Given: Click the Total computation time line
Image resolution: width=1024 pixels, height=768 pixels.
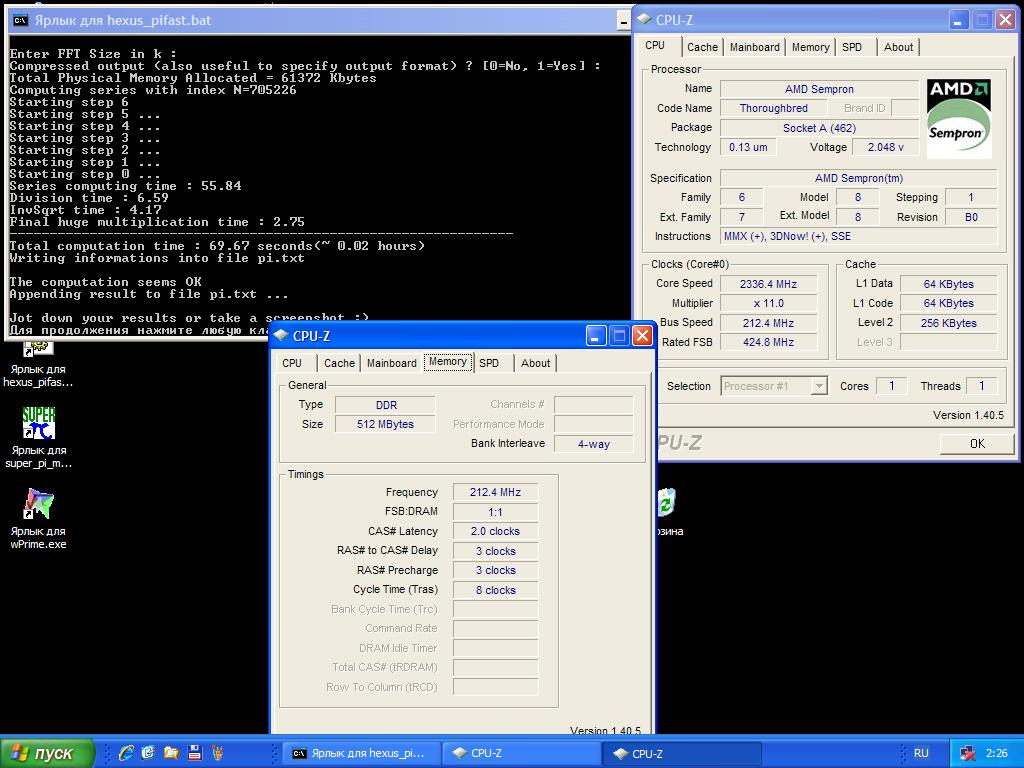Looking at the screenshot, I should (217, 246).
